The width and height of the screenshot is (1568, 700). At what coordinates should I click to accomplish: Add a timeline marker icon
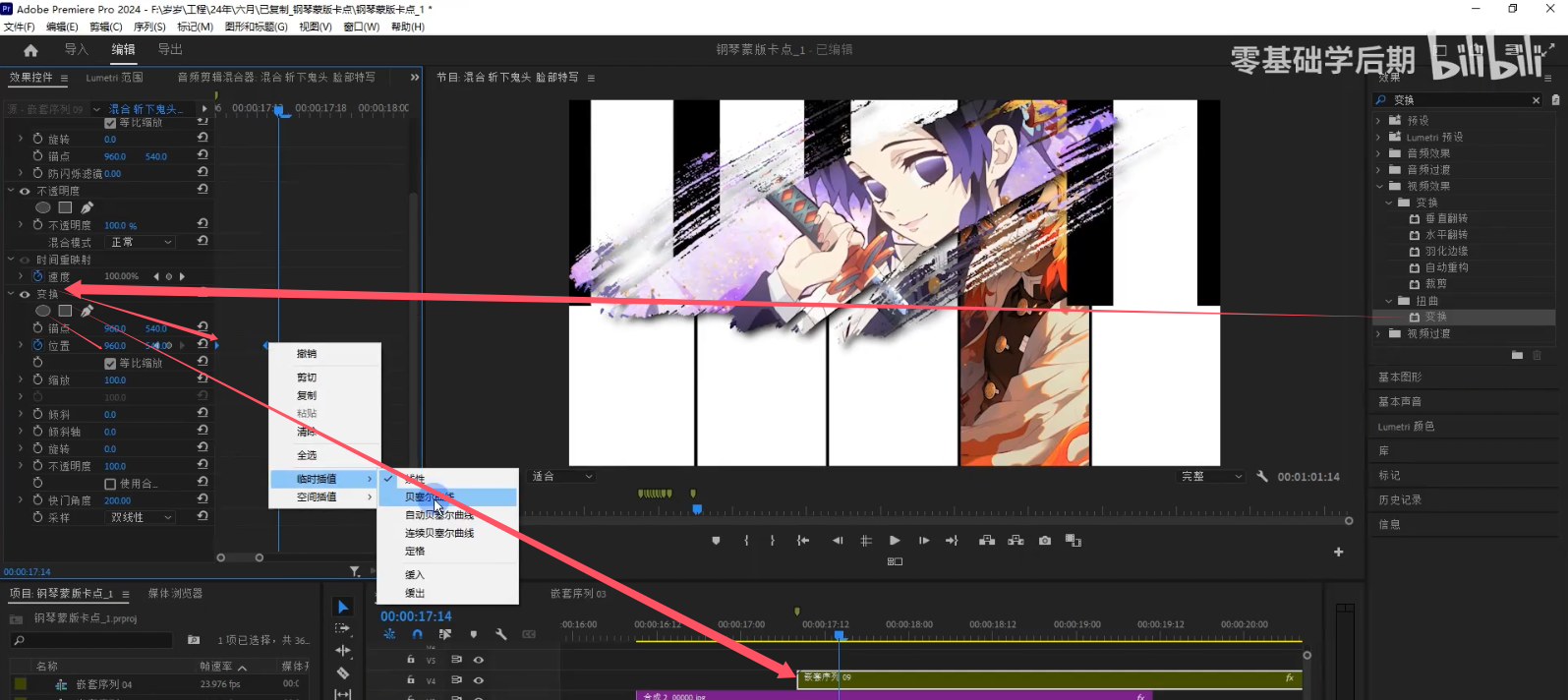(474, 634)
